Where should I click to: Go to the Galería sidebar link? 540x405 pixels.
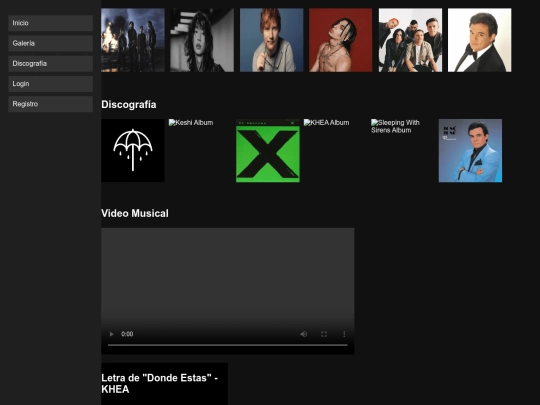click(x=51, y=43)
